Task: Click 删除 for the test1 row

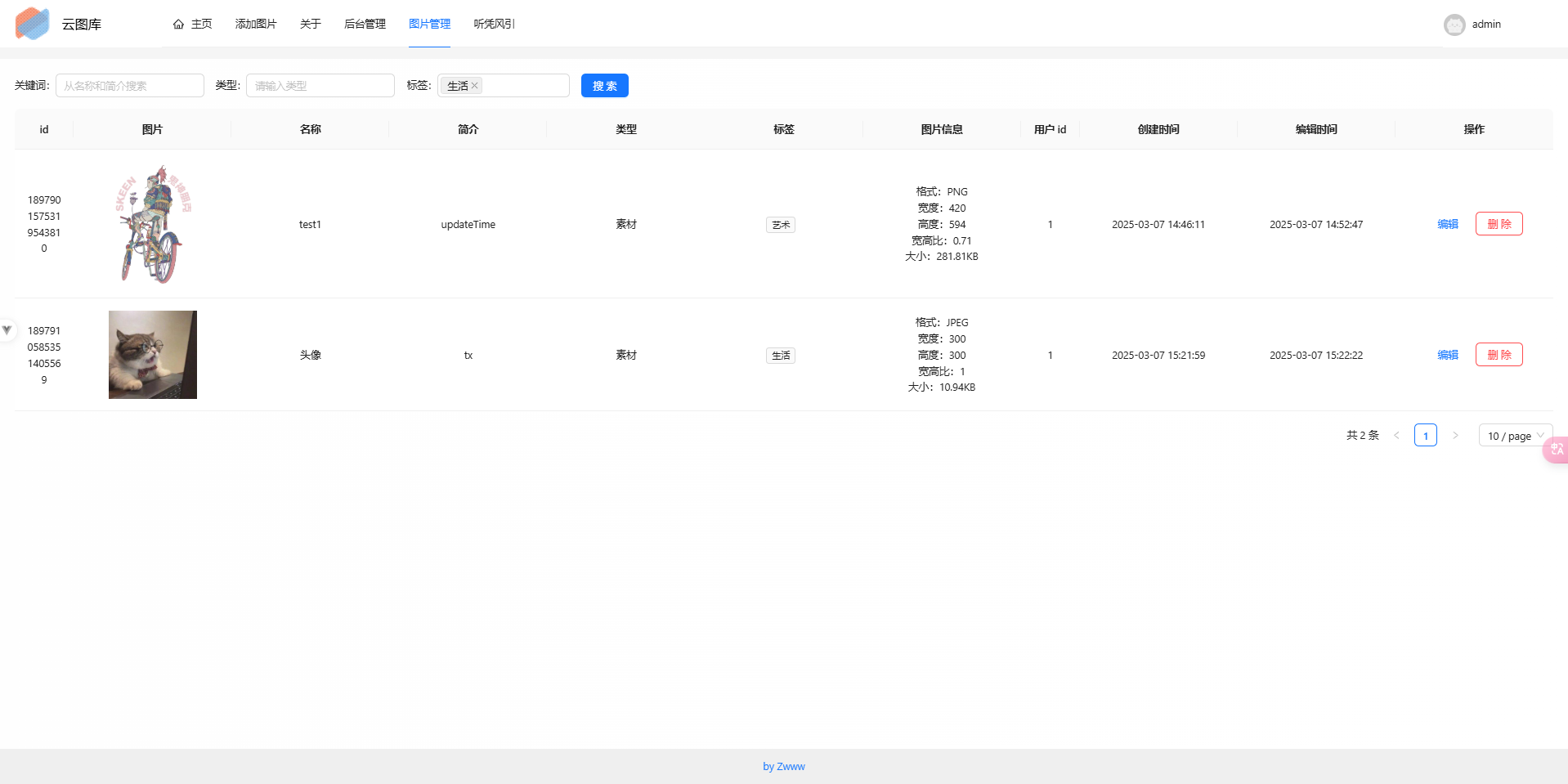Action: [x=1499, y=224]
